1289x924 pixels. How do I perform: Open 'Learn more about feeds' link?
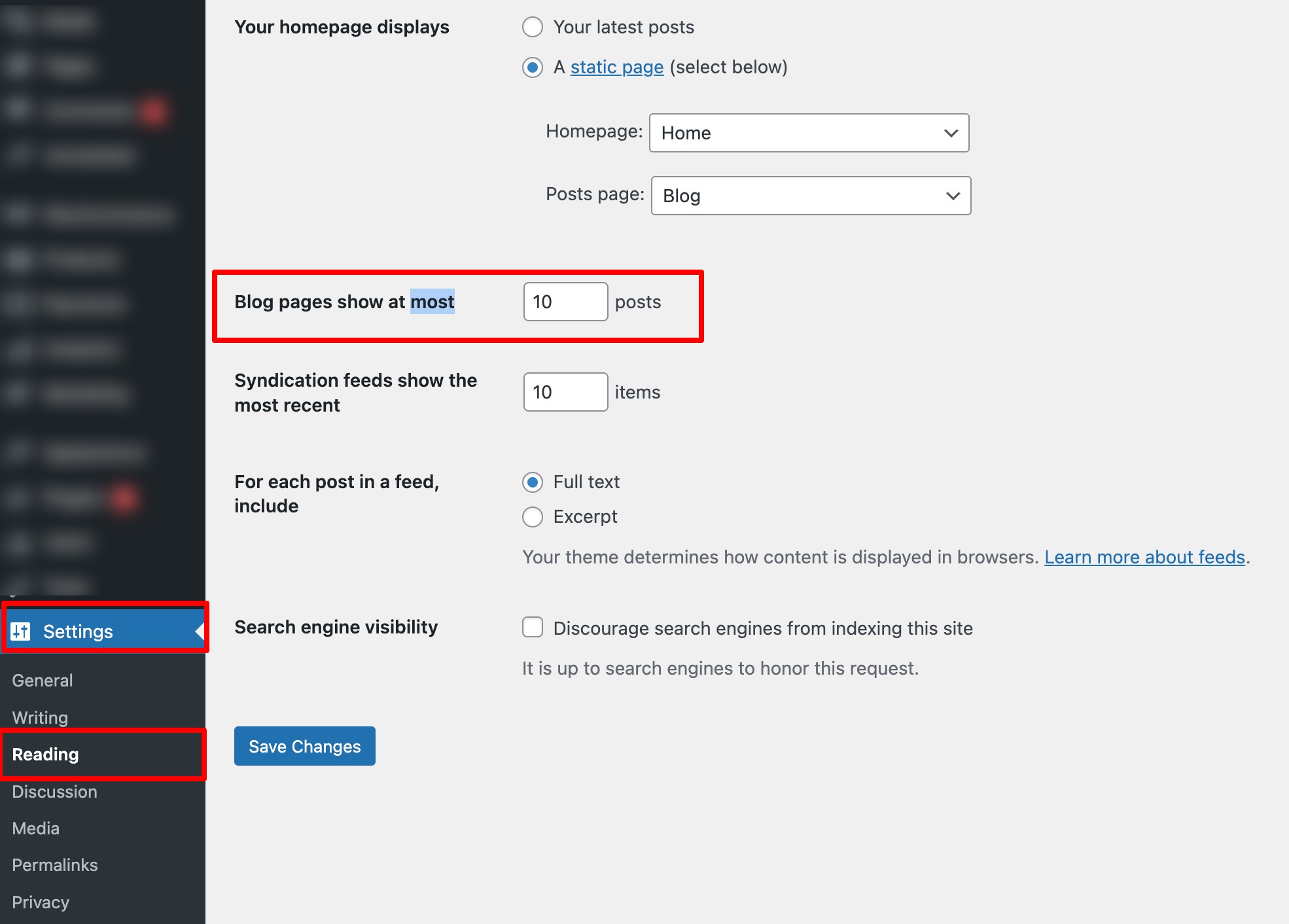click(1144, 557)
